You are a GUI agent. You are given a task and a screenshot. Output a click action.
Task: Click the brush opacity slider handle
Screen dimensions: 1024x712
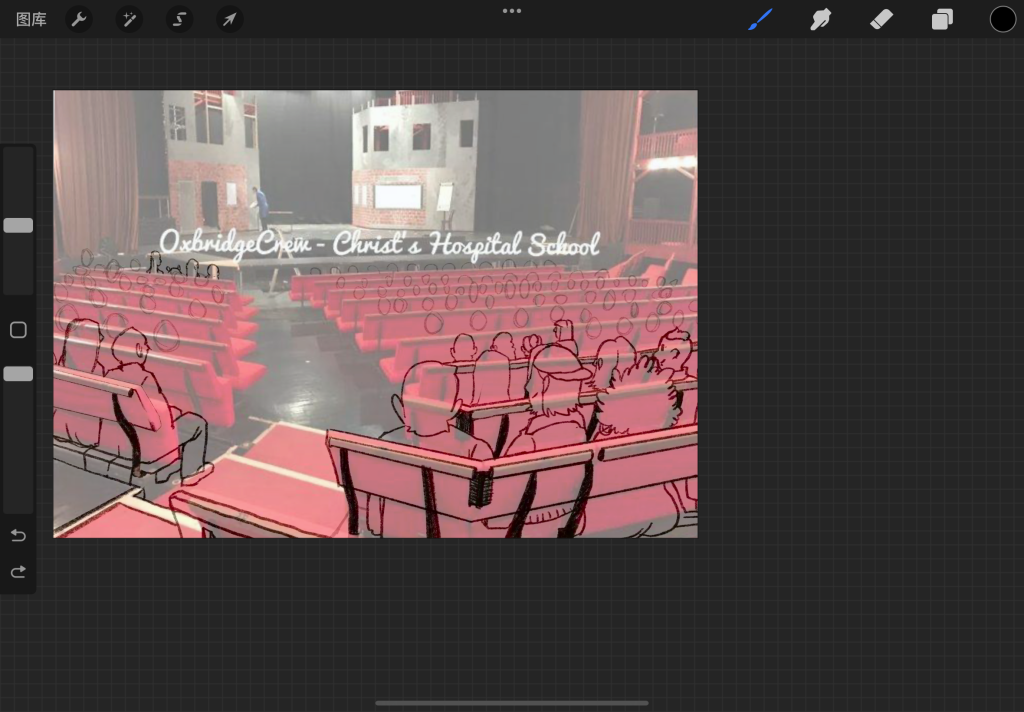click(x=18, y=374)
